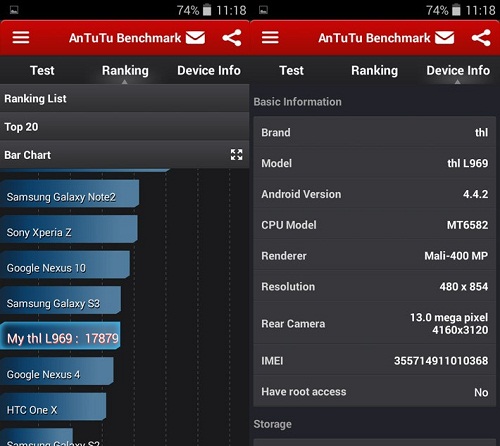Tap the IMEI row
Image resolution: width=500 pixels, height=446 pixels.
(374, 361)
